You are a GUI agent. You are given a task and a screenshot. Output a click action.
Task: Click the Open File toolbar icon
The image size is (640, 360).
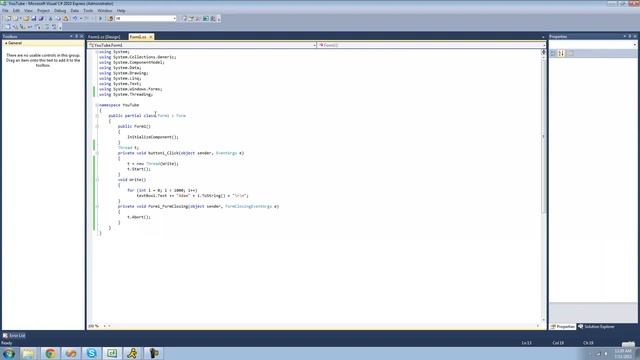pos(26,18)
